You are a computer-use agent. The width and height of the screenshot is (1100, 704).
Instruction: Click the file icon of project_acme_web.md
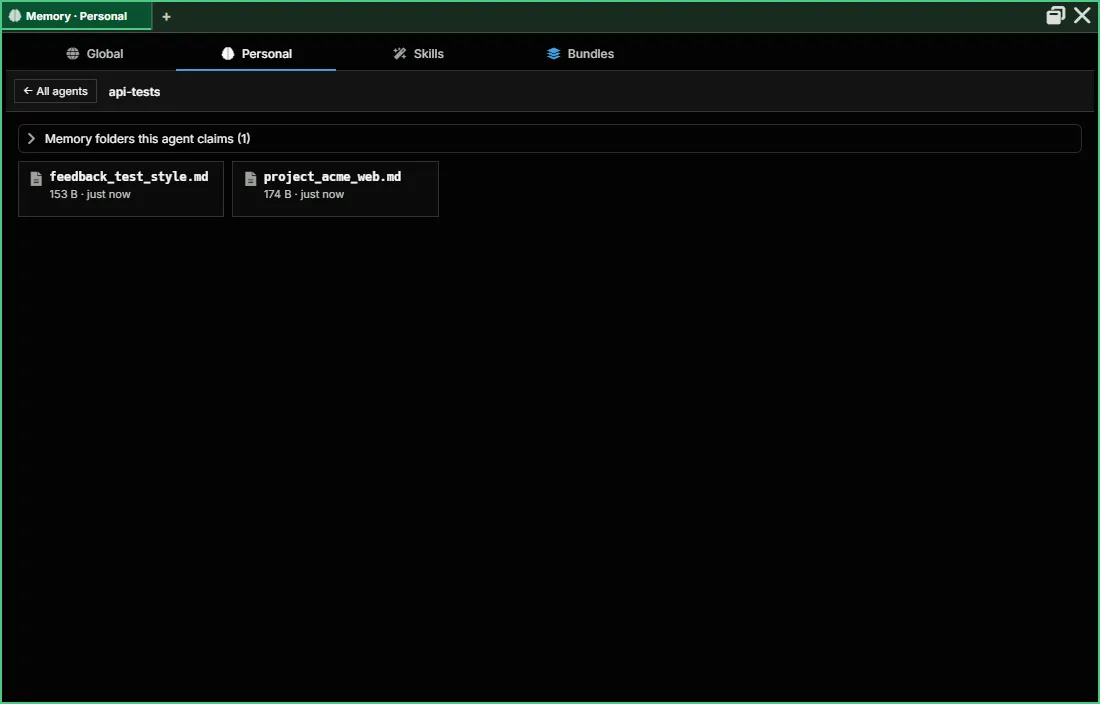(x=250, y=179)
